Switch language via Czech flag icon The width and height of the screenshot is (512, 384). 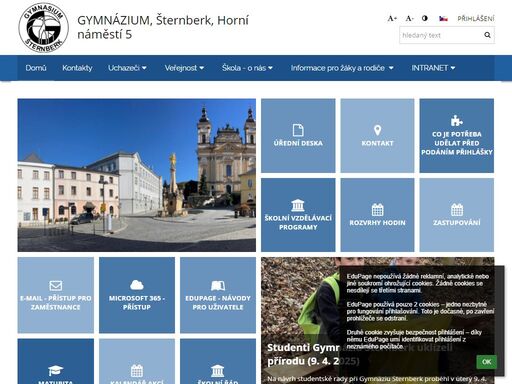[443, 19]
